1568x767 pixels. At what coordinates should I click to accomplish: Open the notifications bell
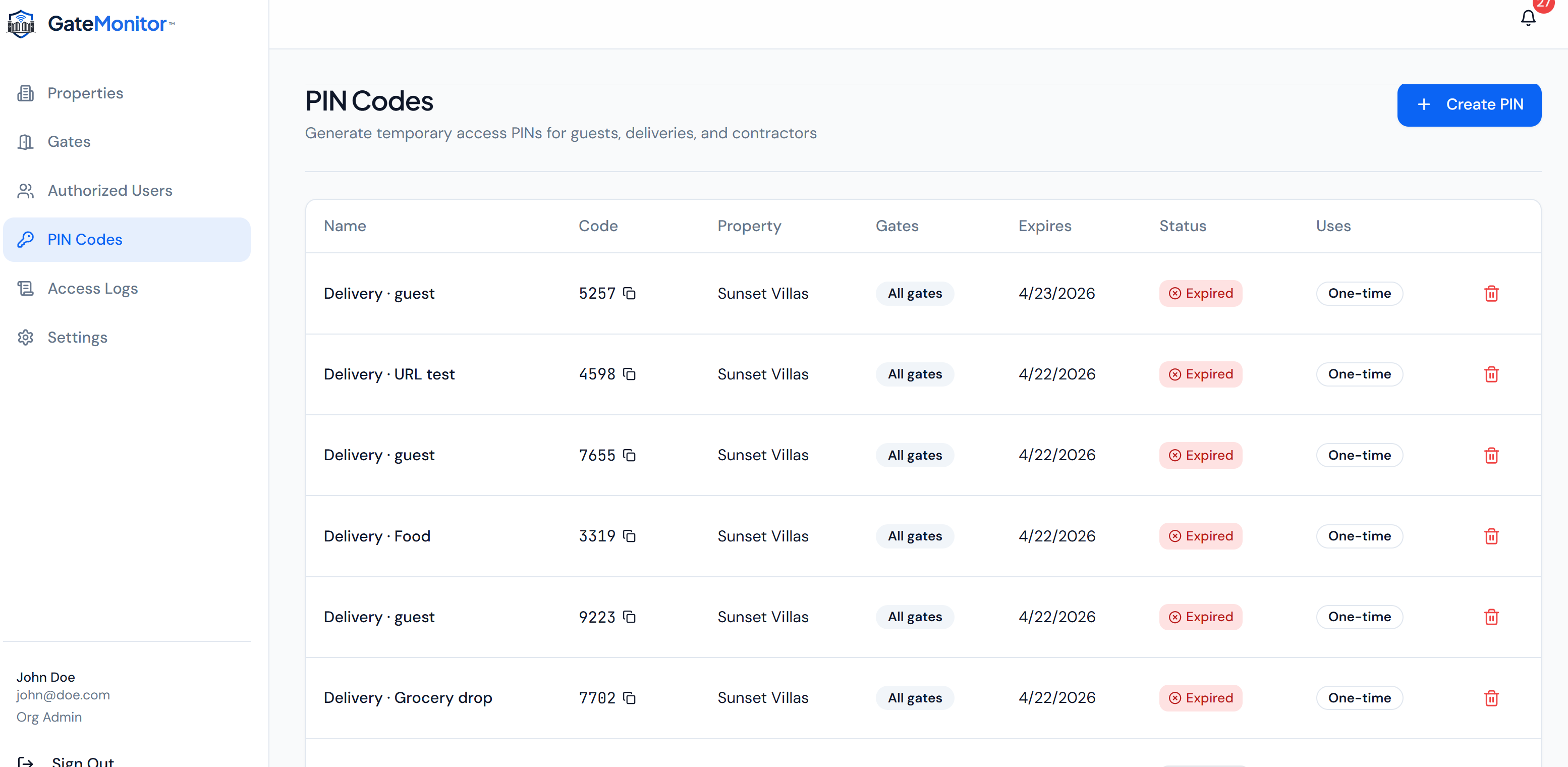[x=1528, y=18]
